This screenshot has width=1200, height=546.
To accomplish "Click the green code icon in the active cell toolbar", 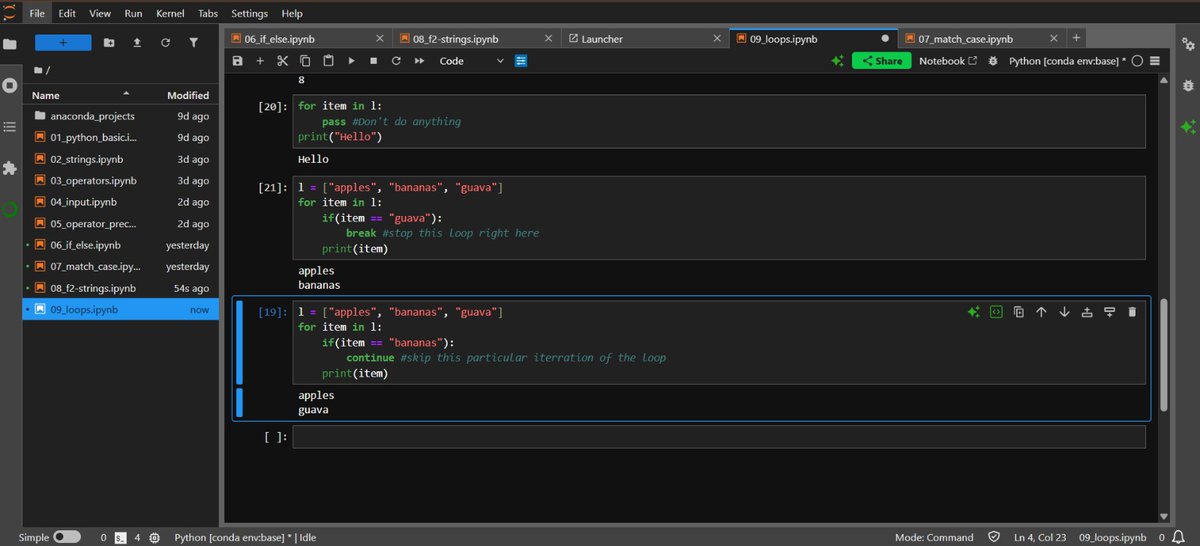I will click(x=996, y=312).
